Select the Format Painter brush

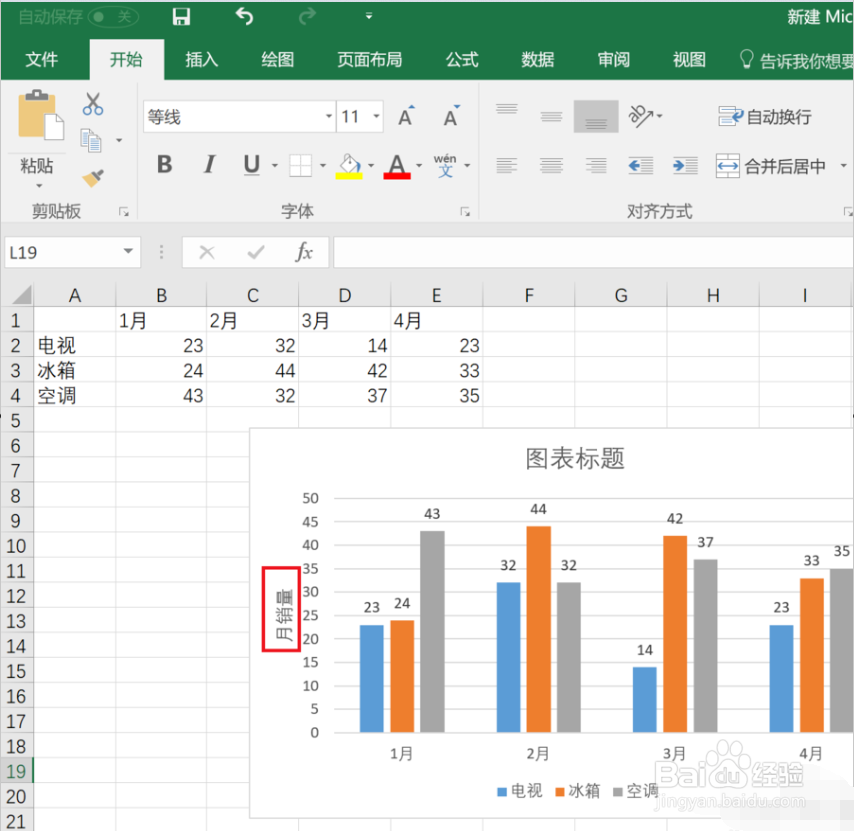point(93,178)
